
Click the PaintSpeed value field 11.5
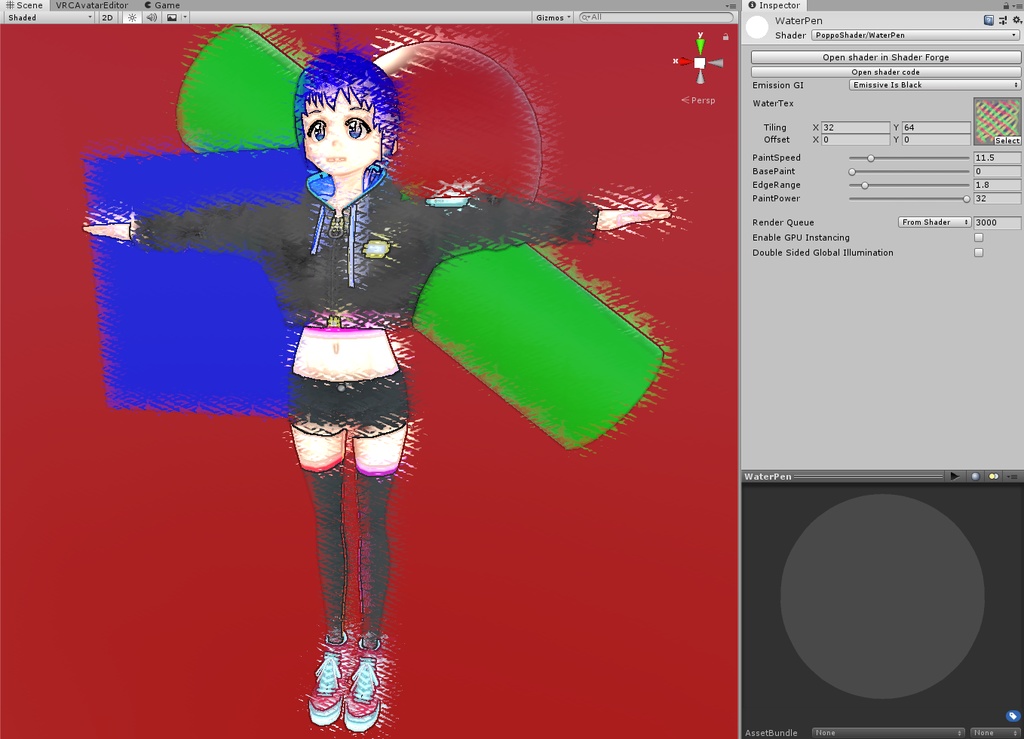[x=997, y=158]
